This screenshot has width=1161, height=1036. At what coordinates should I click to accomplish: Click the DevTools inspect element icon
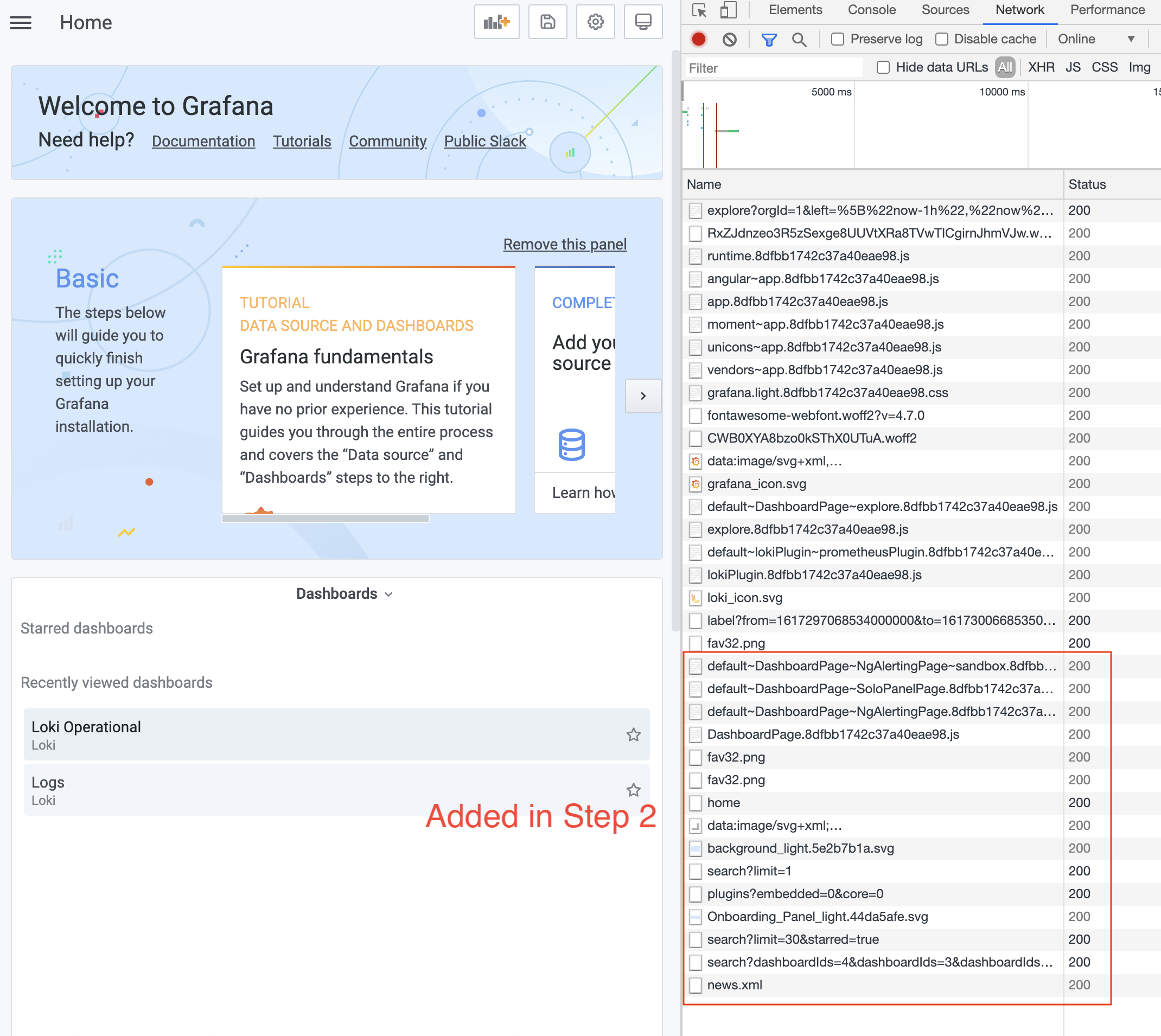[x=699, y=10]
